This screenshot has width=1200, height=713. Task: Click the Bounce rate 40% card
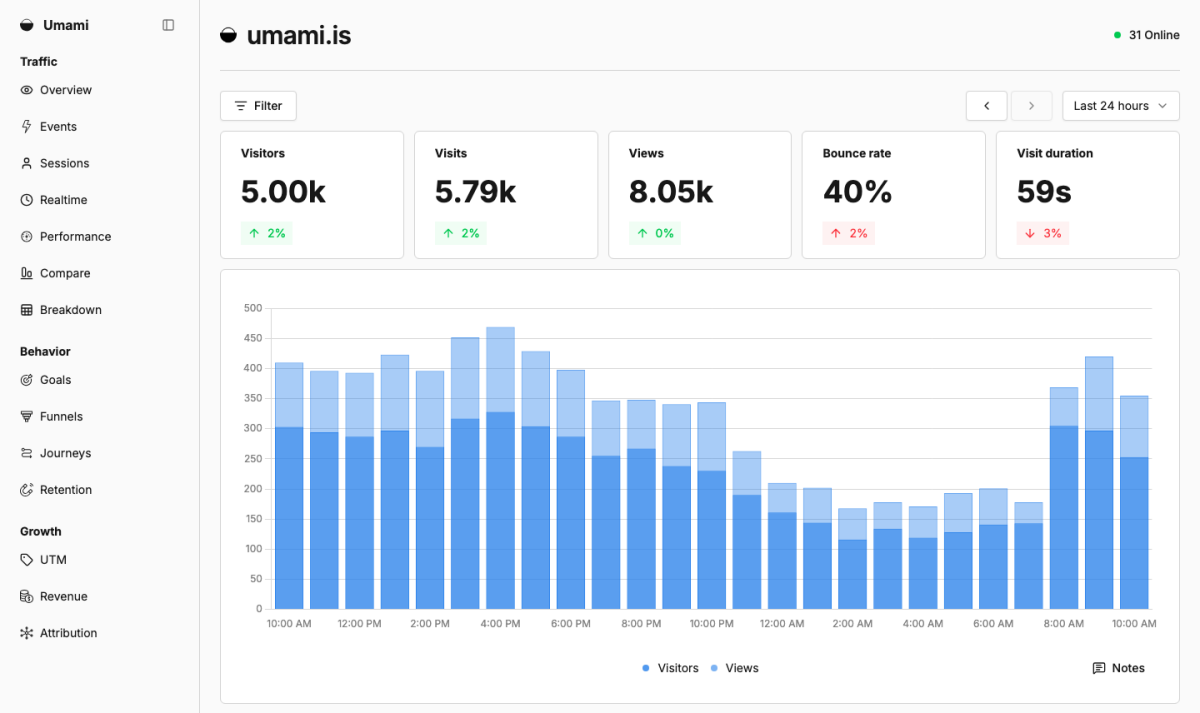(x=894, y=195)
